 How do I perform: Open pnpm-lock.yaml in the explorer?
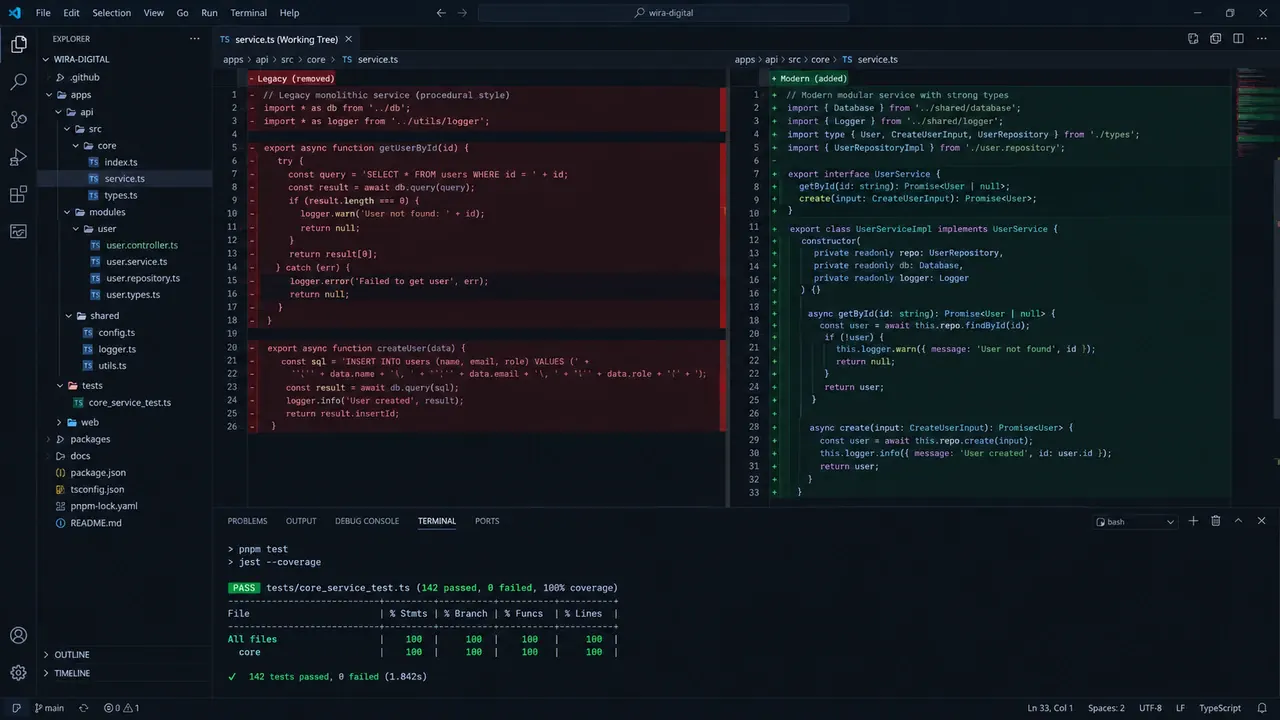coord(104,506)
